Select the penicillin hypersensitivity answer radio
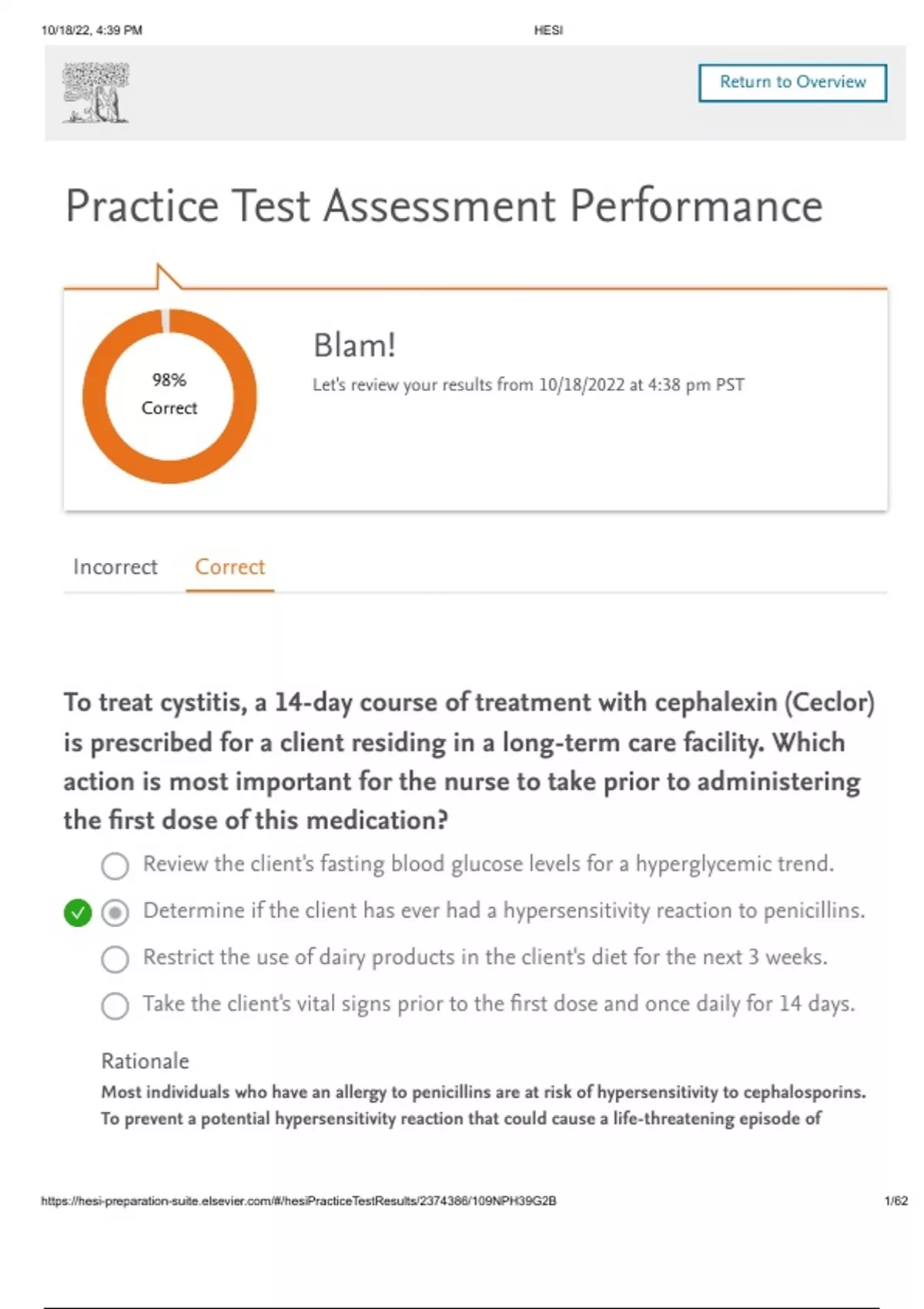Image resolution: width=924 pixels, height=1309 pixels. click(x=115, y=913)
